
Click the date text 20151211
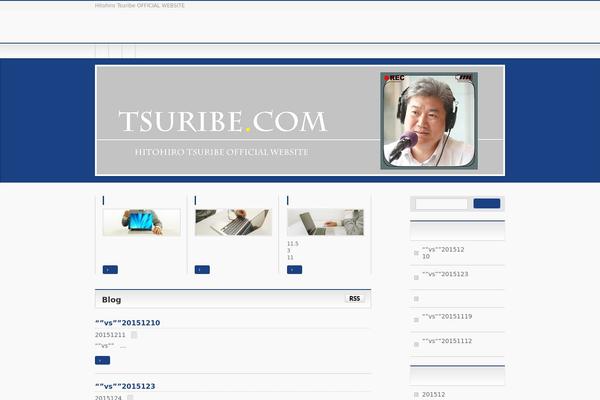110,335
